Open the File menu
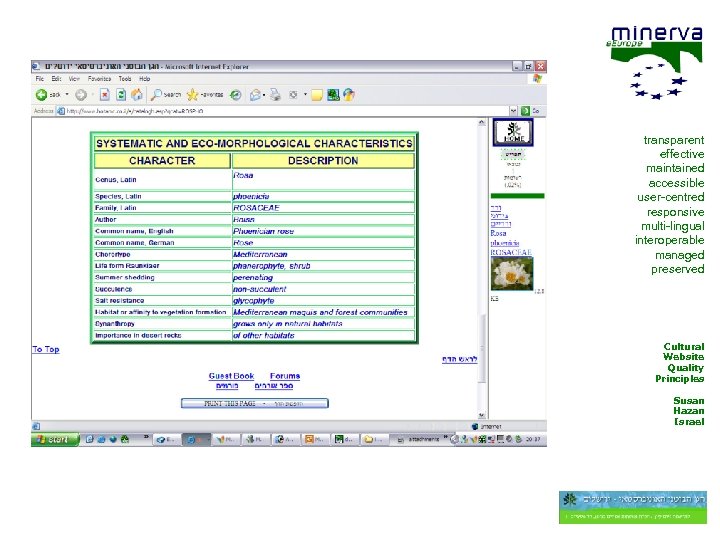The height and width of the screenshot is (540, 720). (39, 79)
